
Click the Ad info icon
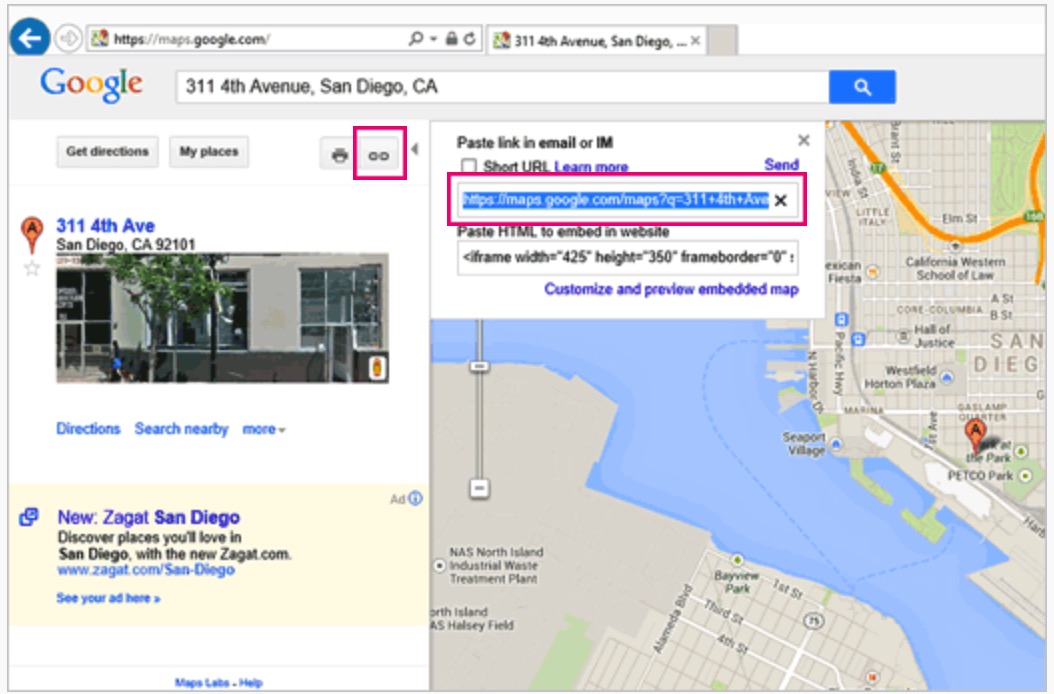415,498
